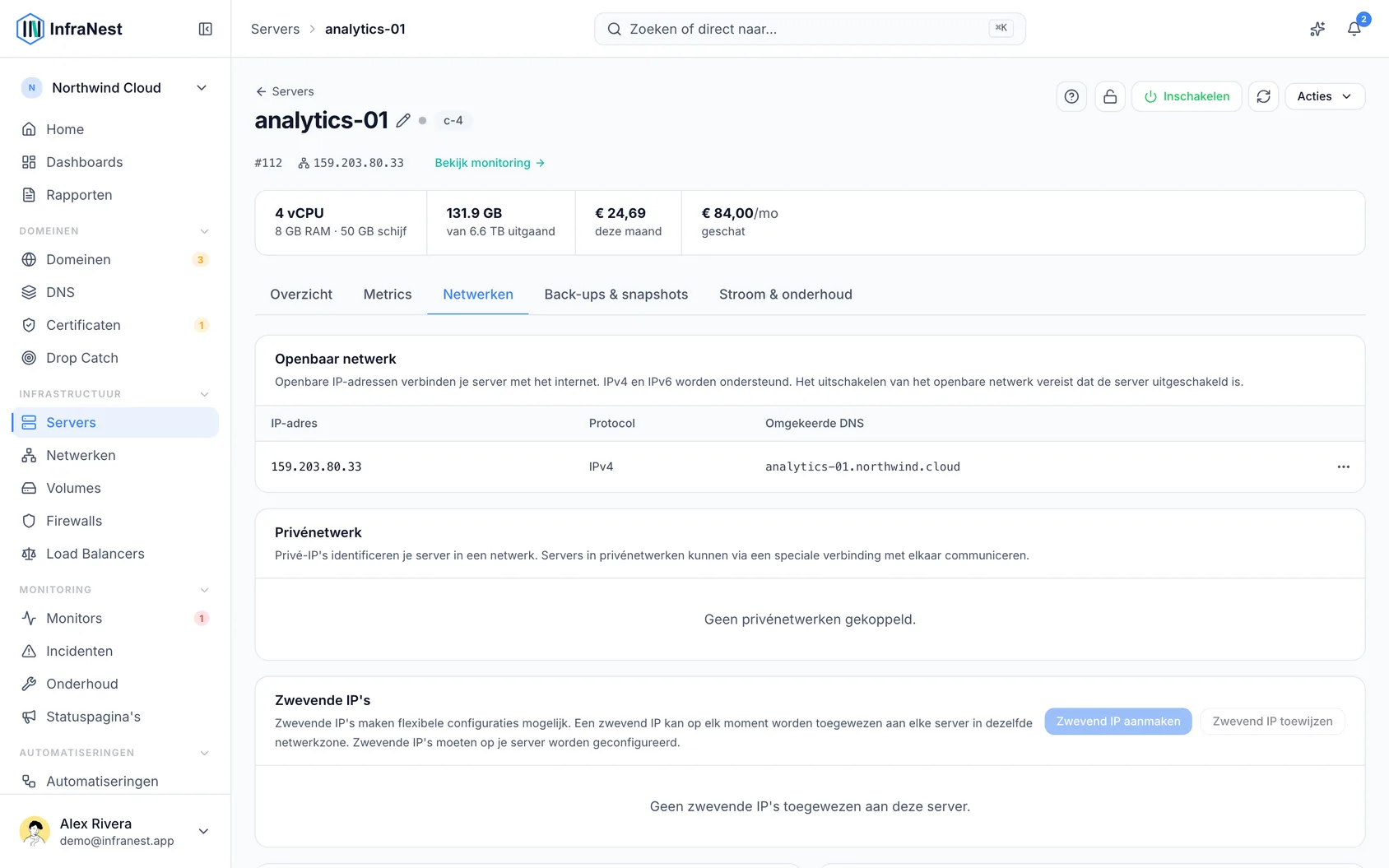
Task: Open the AI sparkle assistant icon
Action: coord(1317,29)
